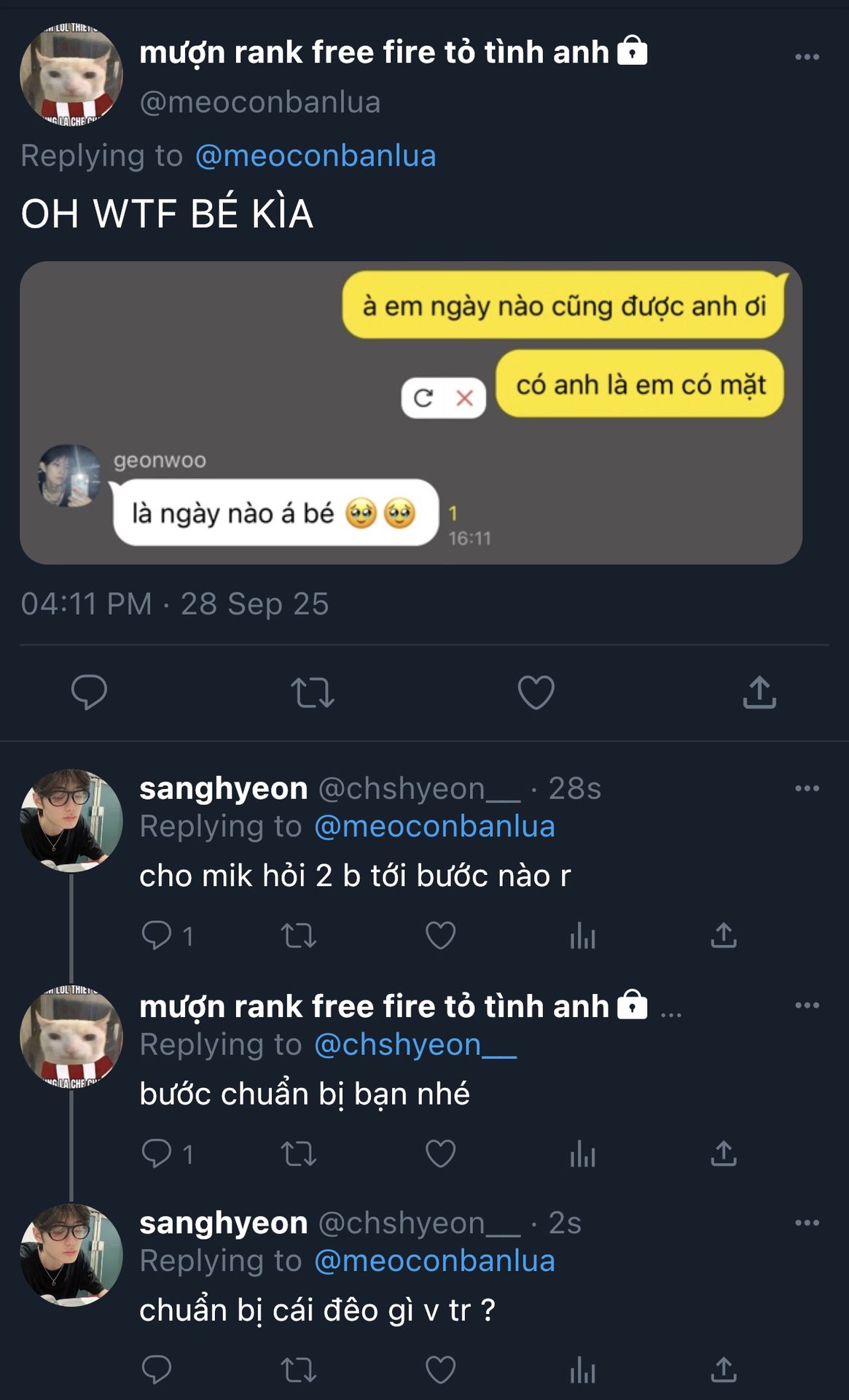Image resolution: width=849 pixels, height=1400 pixels.
Task: Reply to the main tweet "OH WTF BÉ KÌA"
Action: pos(89,692)
